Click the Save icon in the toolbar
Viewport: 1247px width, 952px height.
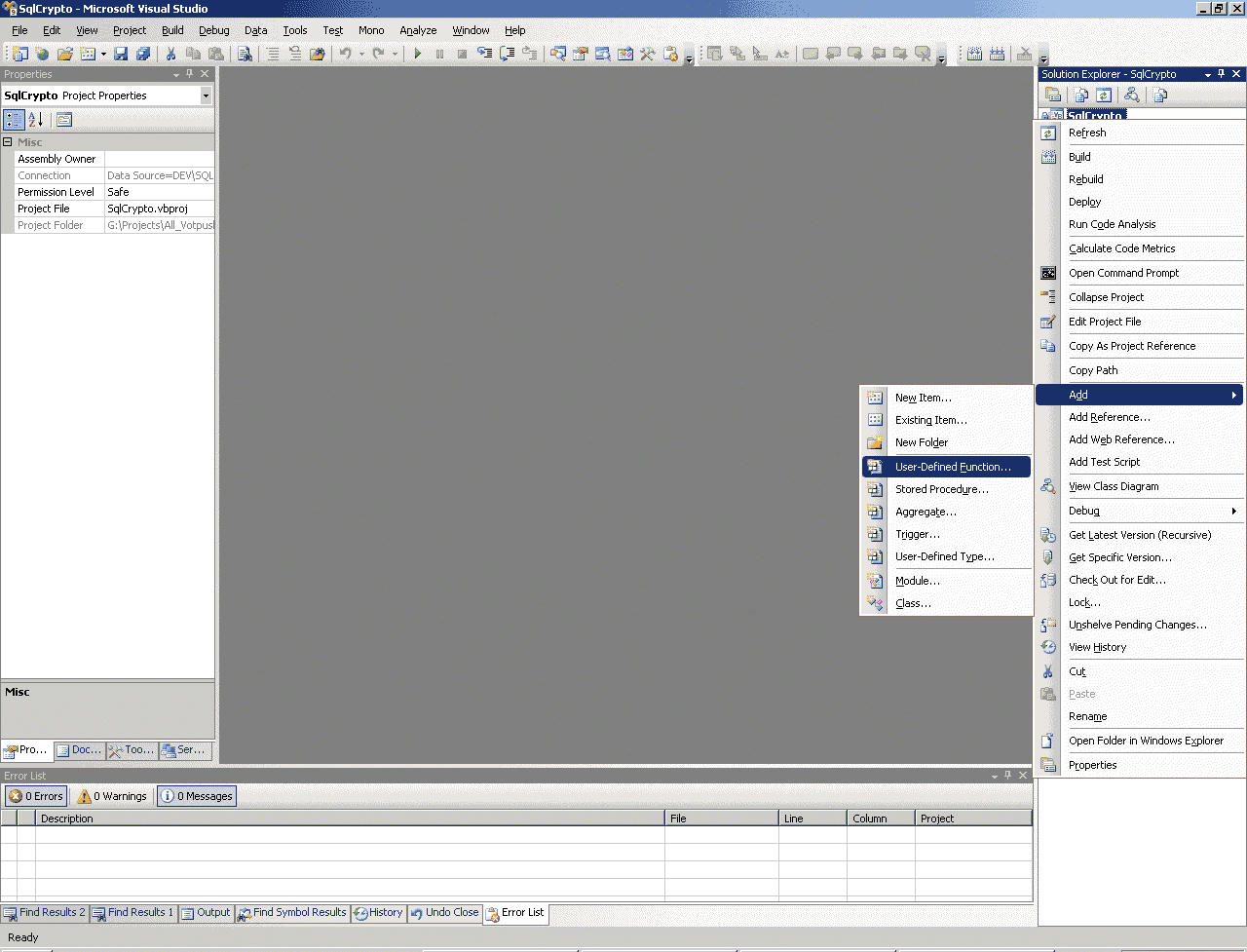point(121,55)
